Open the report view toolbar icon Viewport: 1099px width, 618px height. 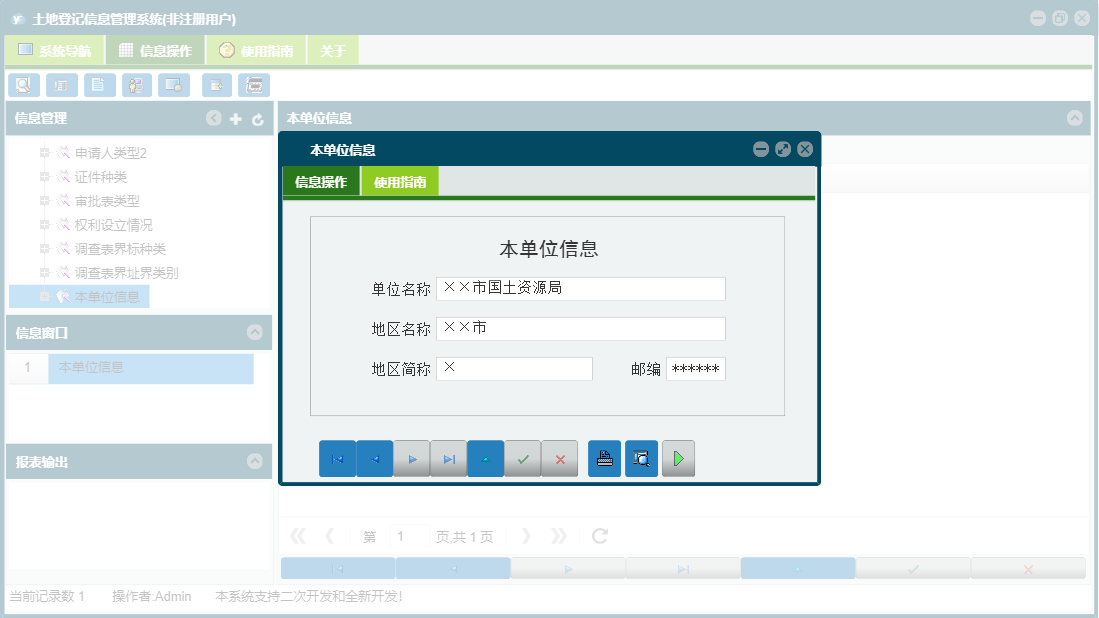coord(61,85)
